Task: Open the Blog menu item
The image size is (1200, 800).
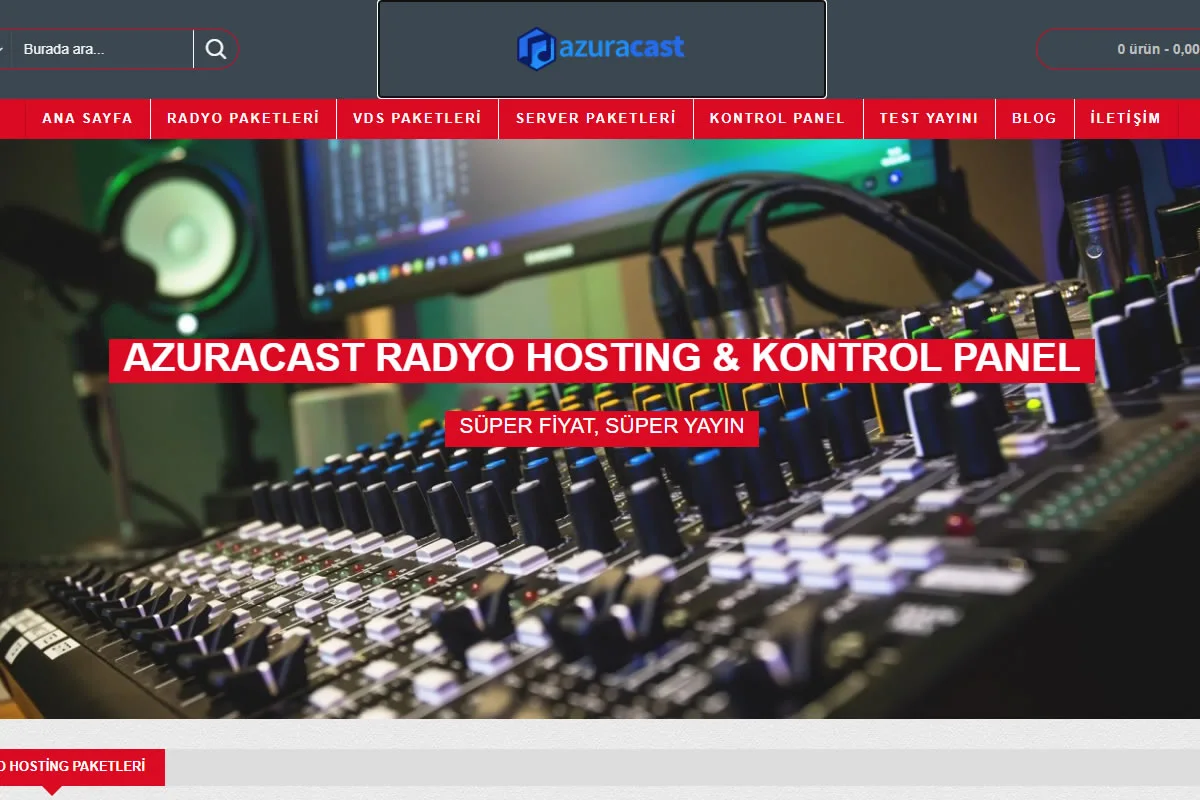Action: (x=1034, y=118)
